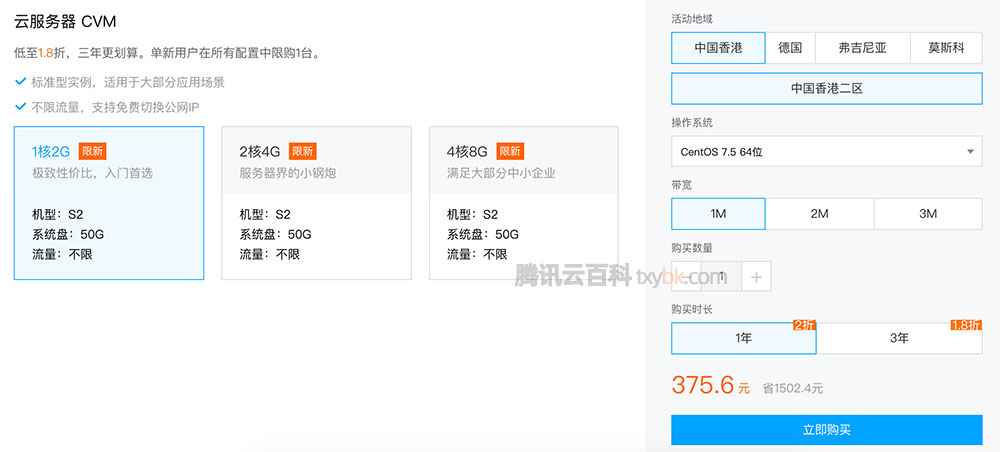Click checkmark beside 标准型实例 line

click(20, 82)
